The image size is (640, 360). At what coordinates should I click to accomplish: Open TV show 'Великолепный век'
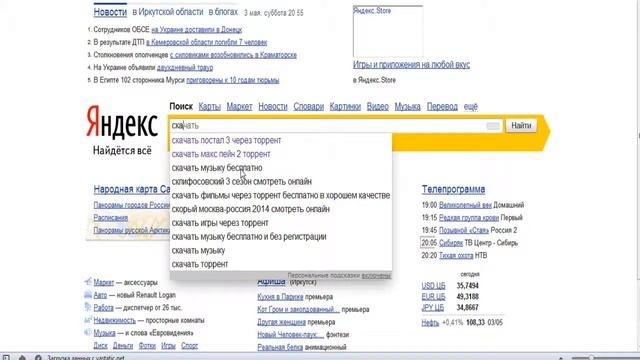(x=465, y=205)
